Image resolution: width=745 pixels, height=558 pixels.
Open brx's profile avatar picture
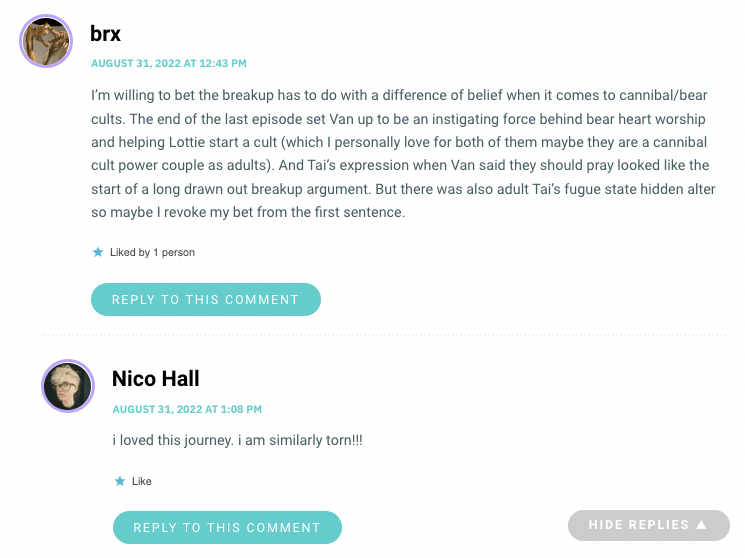46,41
